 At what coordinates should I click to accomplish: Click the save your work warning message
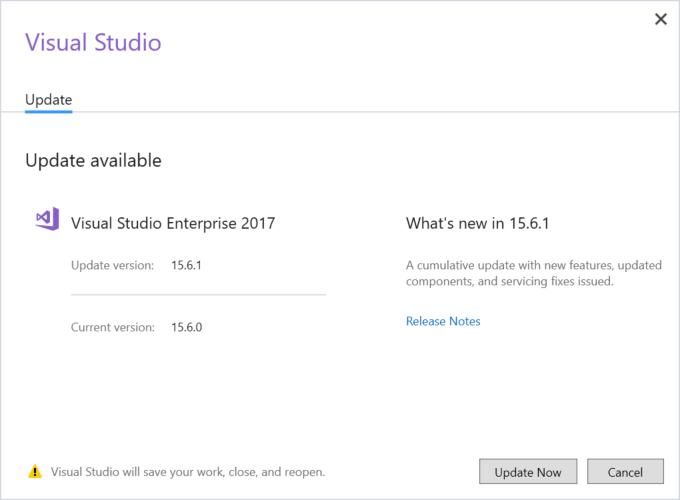(188, 471)
